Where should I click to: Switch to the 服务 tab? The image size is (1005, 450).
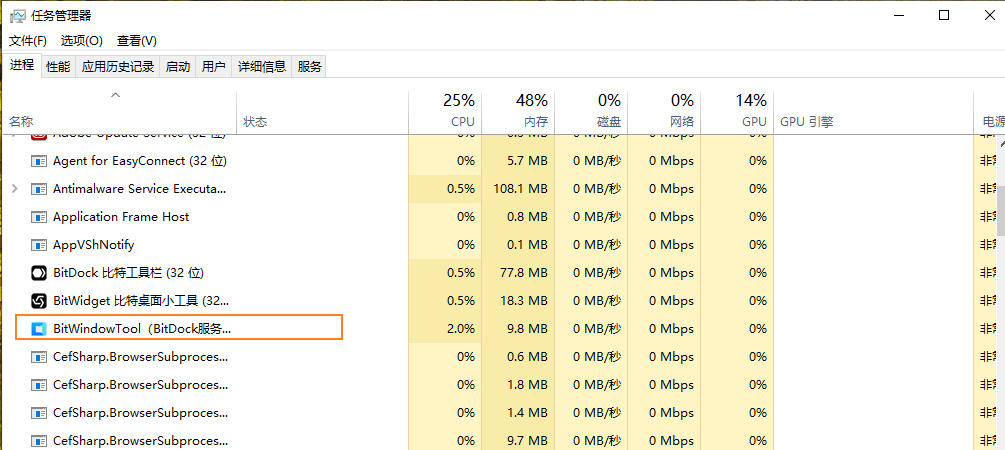[310, 66]
